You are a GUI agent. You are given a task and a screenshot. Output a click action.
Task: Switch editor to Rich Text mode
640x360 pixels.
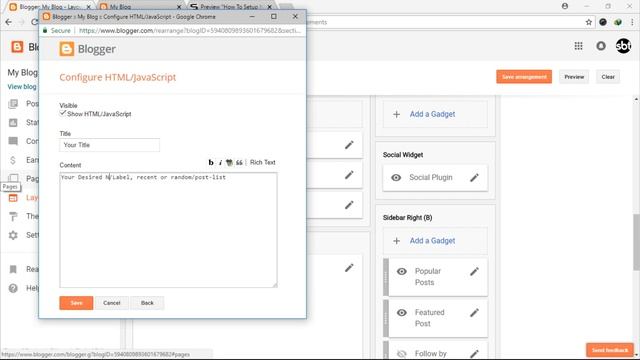pyautogui.click(x=262, y=162)
